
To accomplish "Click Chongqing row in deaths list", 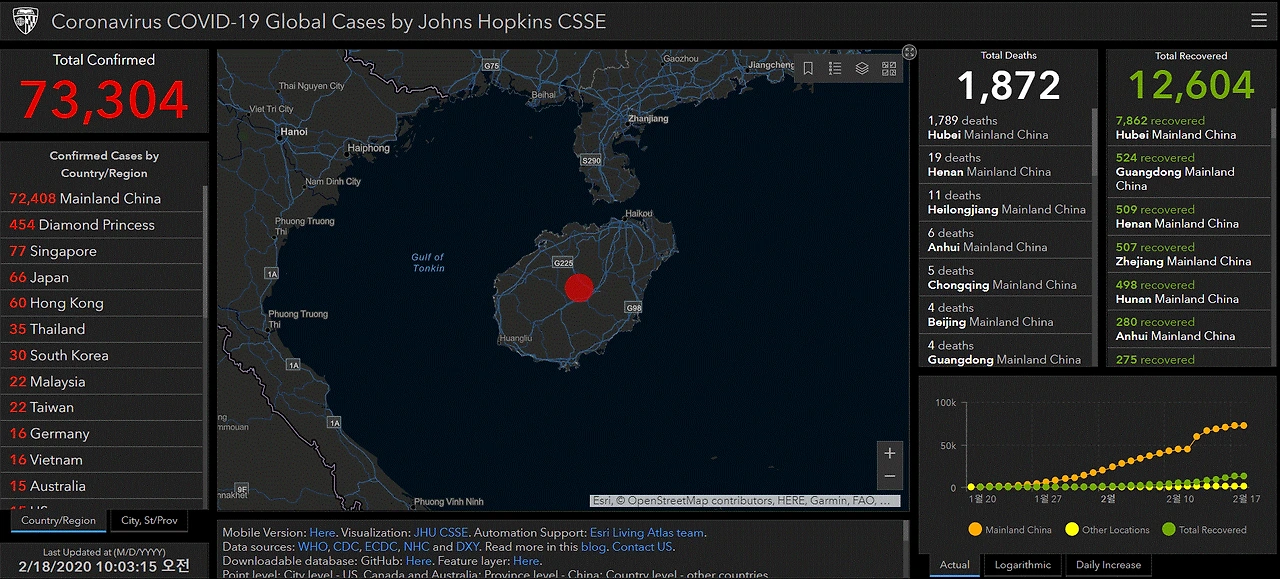I will click(x=1007, y=278).
